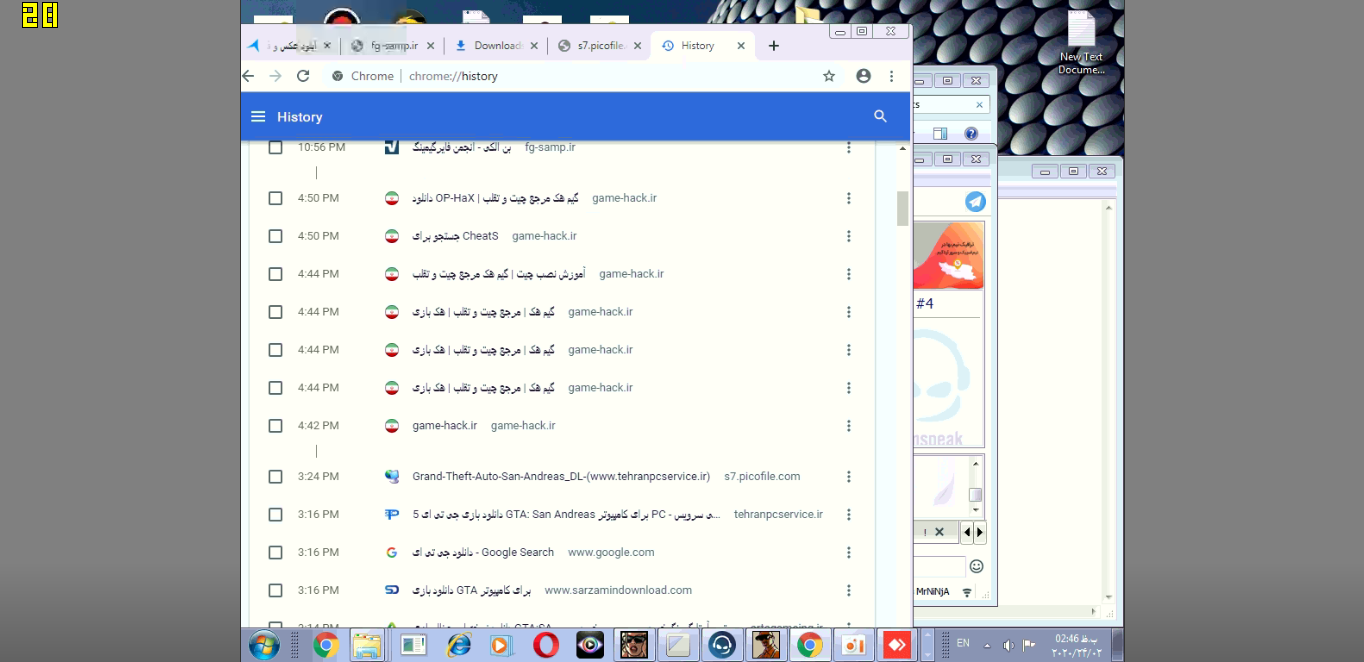1364x662 pixels.
Task: Launch Opera from the taskbar
Action: tap(545, 645)
